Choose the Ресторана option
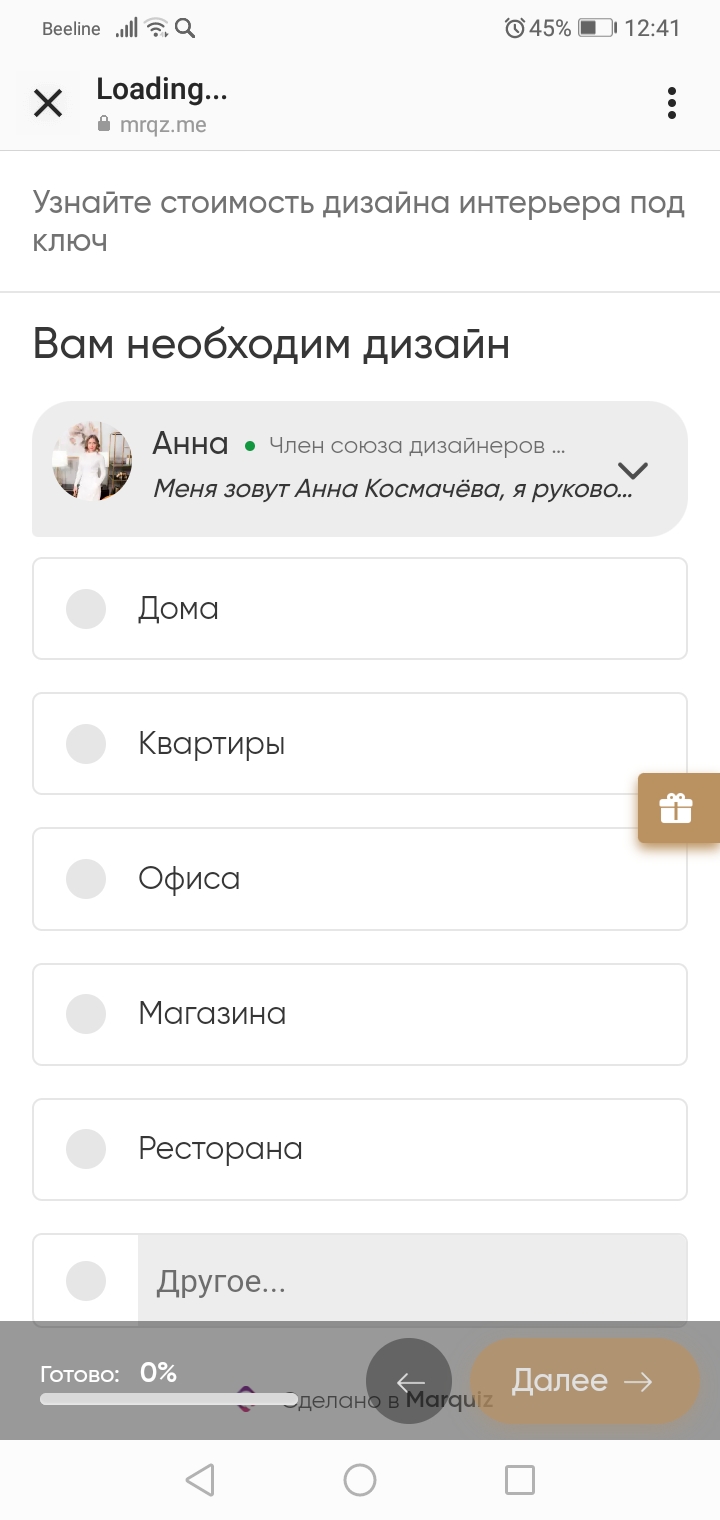 click(x=360, y=1148)
